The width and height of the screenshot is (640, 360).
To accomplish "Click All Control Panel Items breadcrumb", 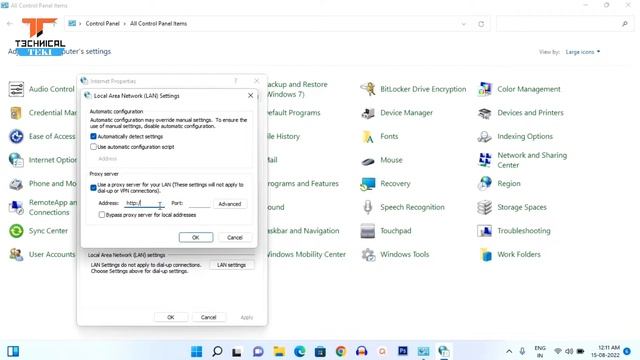I will coord(158,24).
